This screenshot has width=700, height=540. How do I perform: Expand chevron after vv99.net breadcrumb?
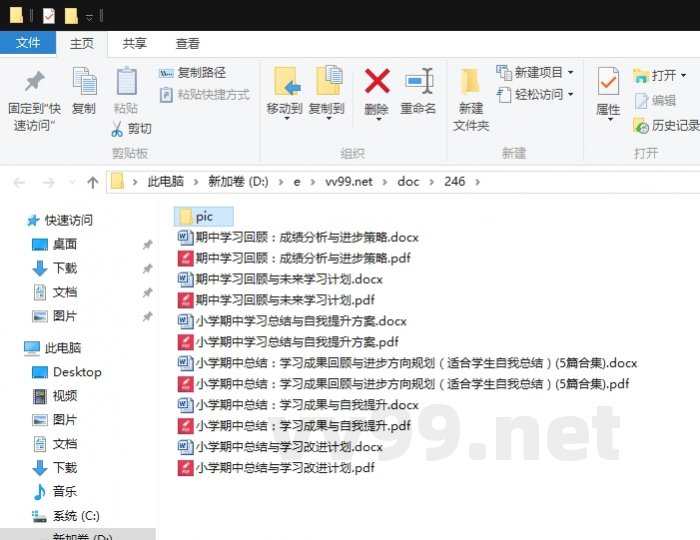(385, 182)
